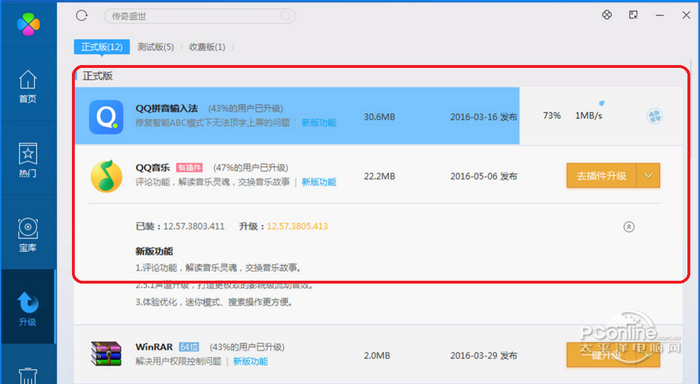Click the colorful app logo in the sidebar

(28, 24)
